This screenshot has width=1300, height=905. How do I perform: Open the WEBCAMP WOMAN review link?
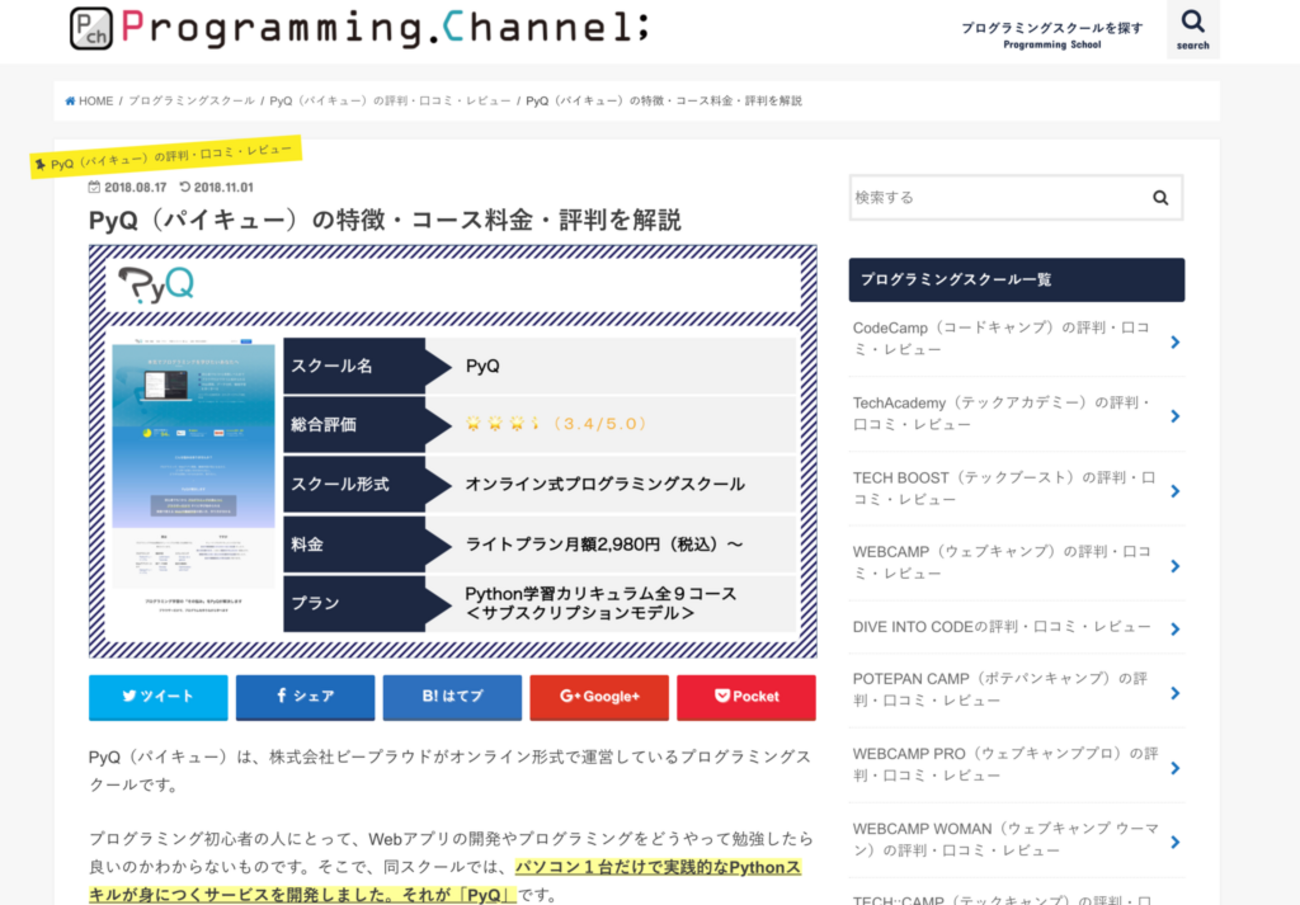[x=1016, y=840]
